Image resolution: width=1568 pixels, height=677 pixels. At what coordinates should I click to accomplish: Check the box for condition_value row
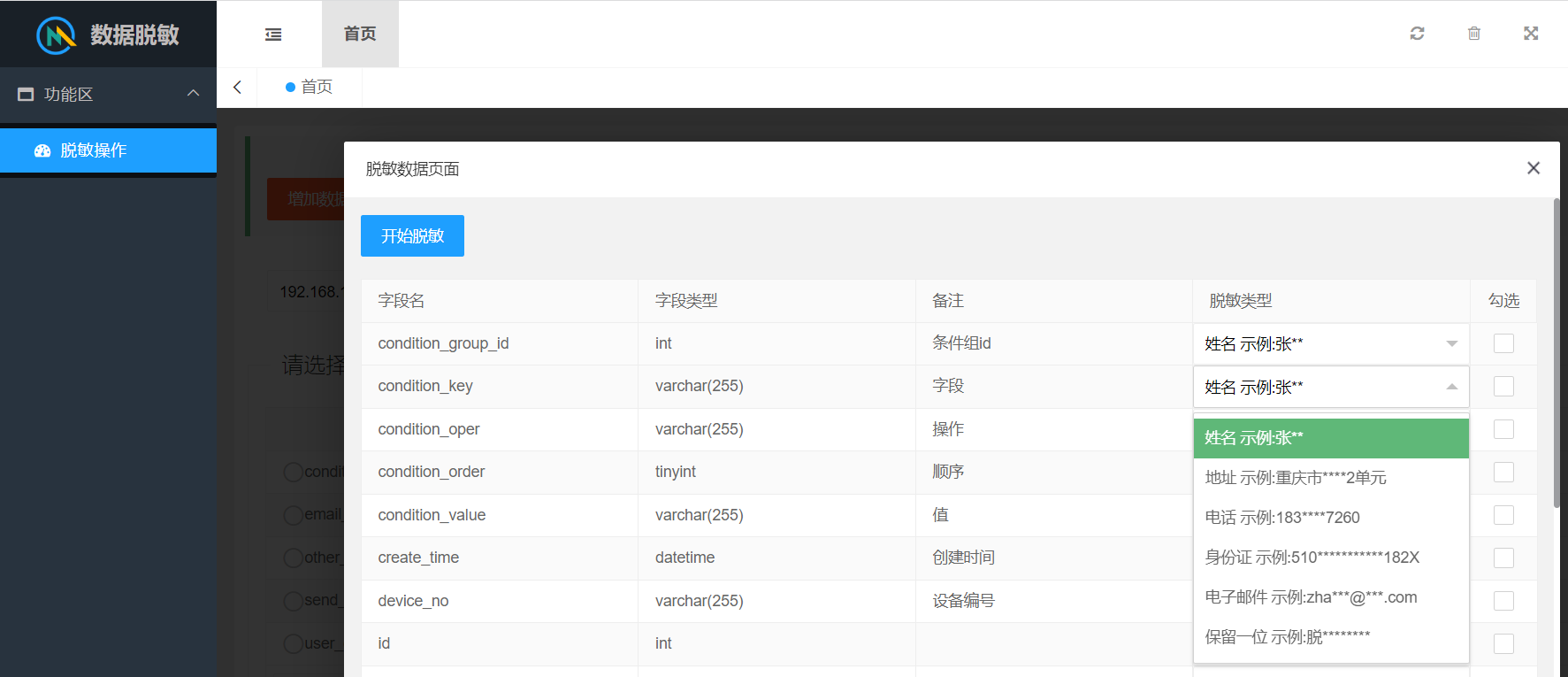pyautogui.click(x=1503, y=515)
